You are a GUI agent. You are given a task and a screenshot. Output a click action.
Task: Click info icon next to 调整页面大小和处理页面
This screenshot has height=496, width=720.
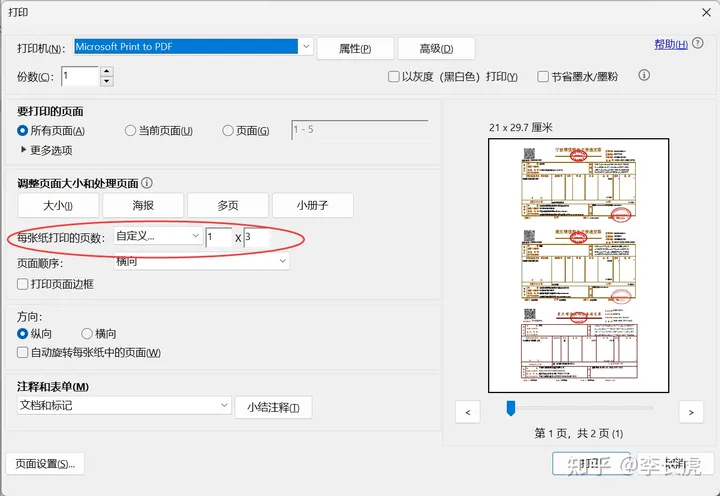pos(147,184)
